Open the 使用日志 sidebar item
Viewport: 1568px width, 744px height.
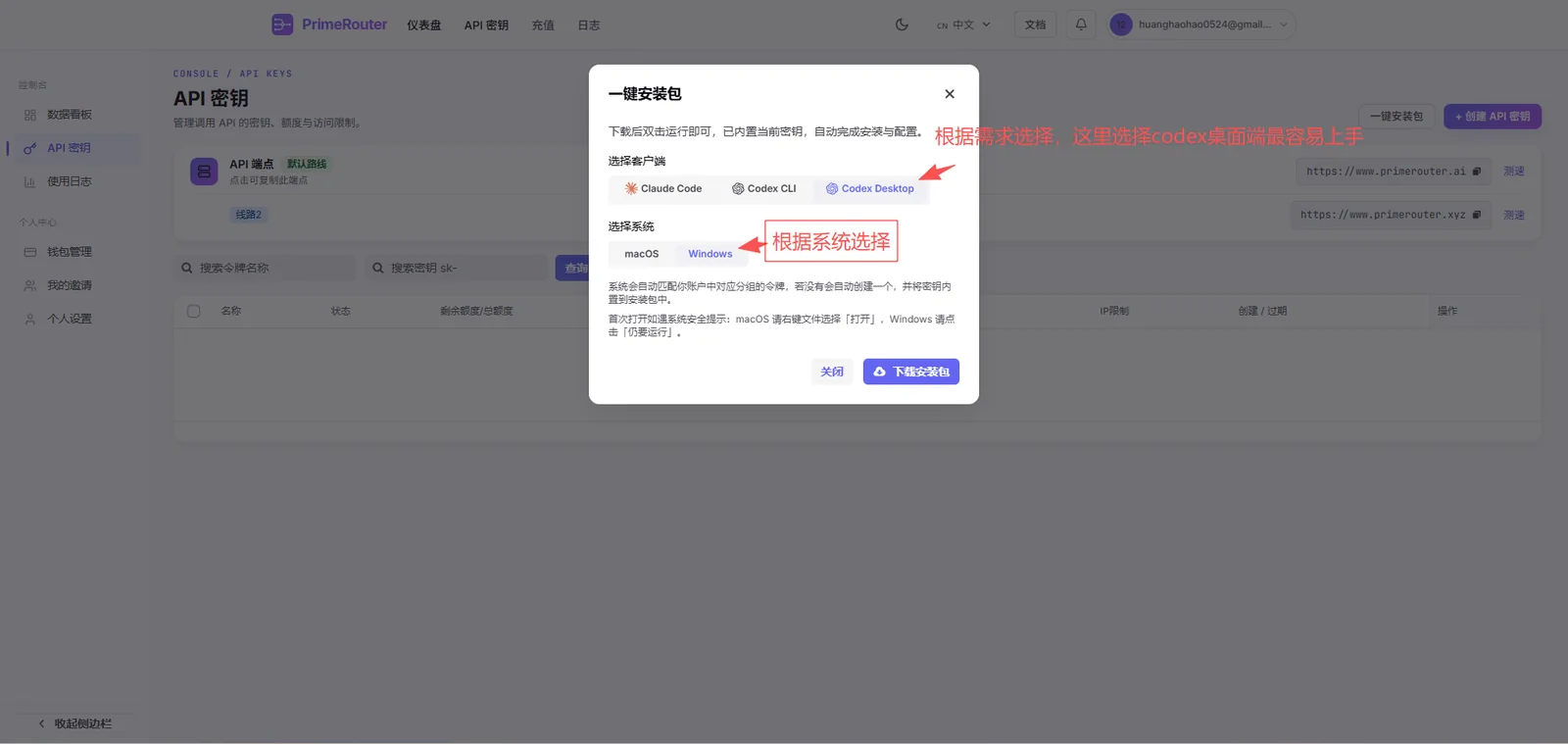(x=71, y=181)
